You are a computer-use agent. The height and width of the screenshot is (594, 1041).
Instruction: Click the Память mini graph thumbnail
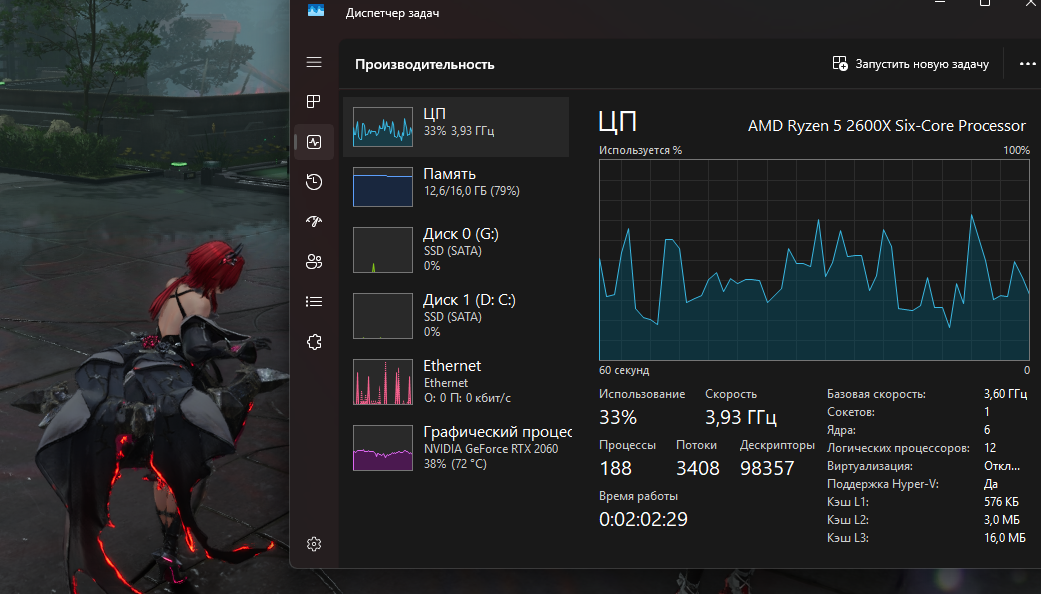383,186
